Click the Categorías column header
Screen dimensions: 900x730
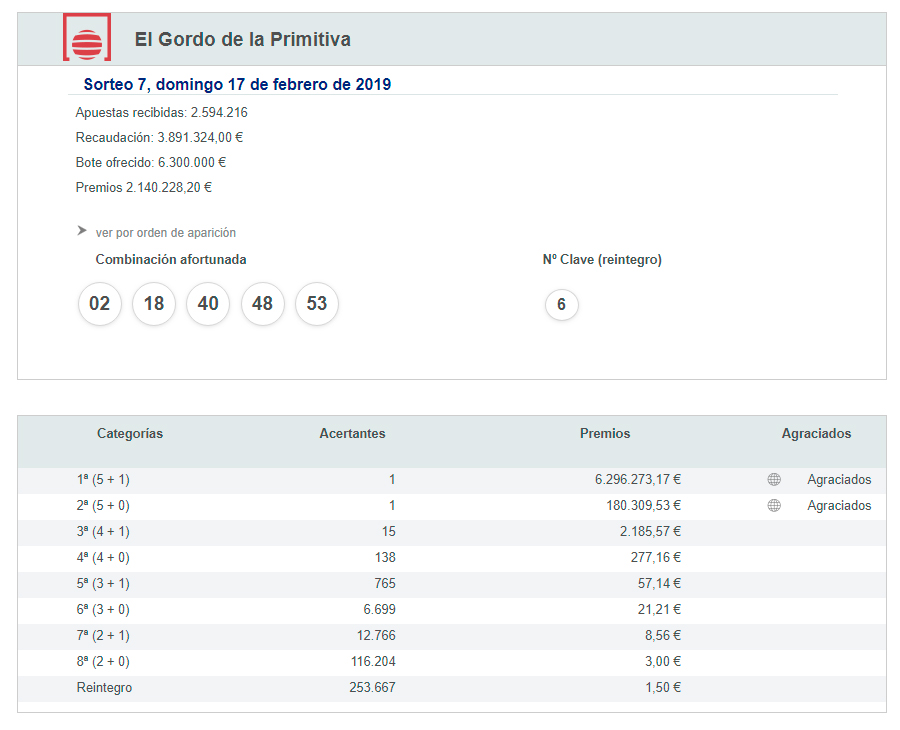pyautogui.click(x=130, y=434)
